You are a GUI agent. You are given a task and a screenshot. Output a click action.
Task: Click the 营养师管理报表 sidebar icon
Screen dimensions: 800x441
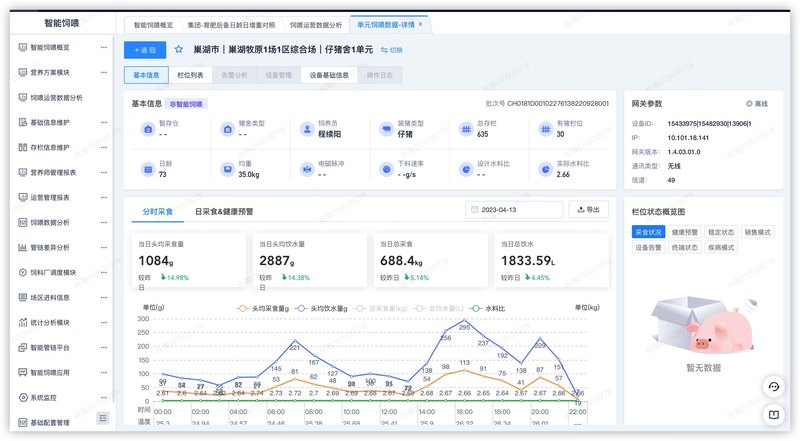pos(22,173)
